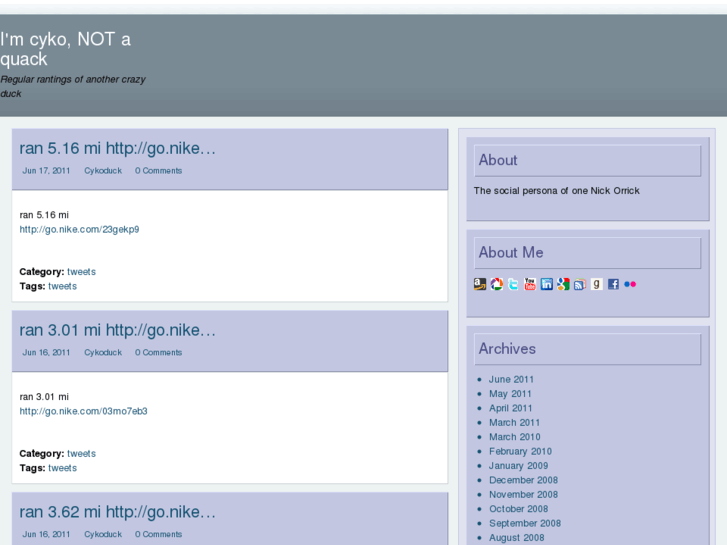Open the Amazon profile icon
727x545 pixels.
coord(480,284)
